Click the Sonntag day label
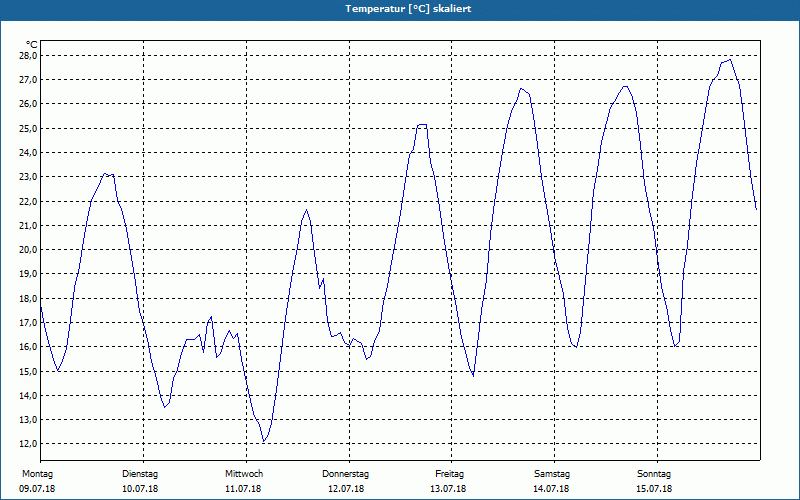The image size is (800, 500). pos(654,474)
